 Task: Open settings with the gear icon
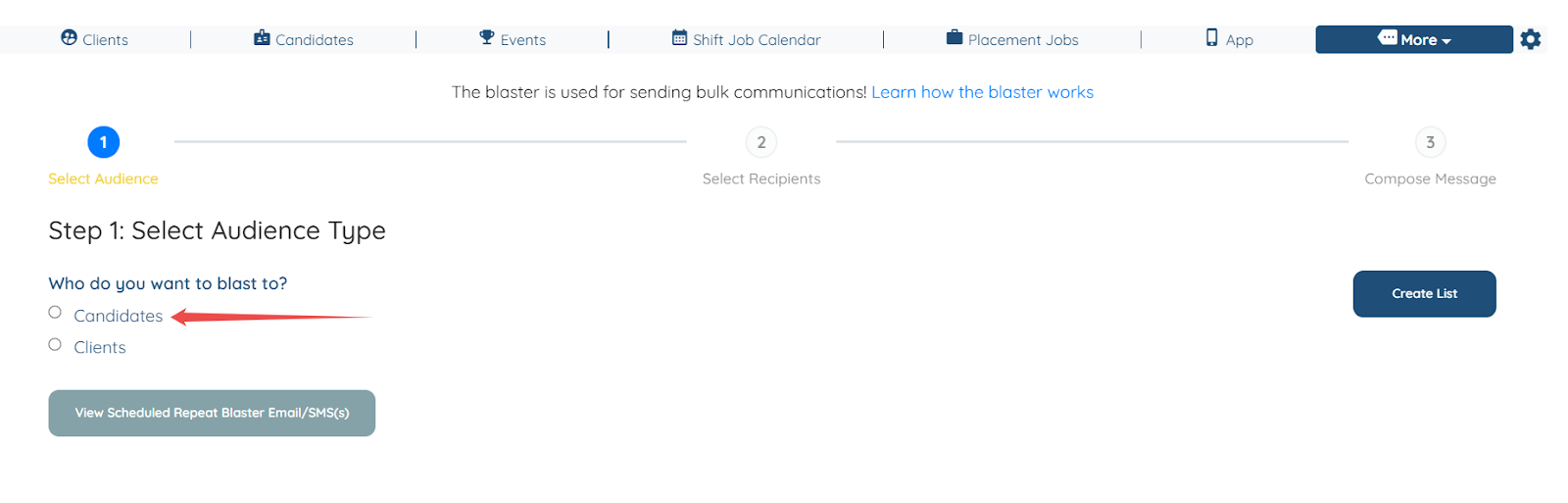pos(1531,39)
